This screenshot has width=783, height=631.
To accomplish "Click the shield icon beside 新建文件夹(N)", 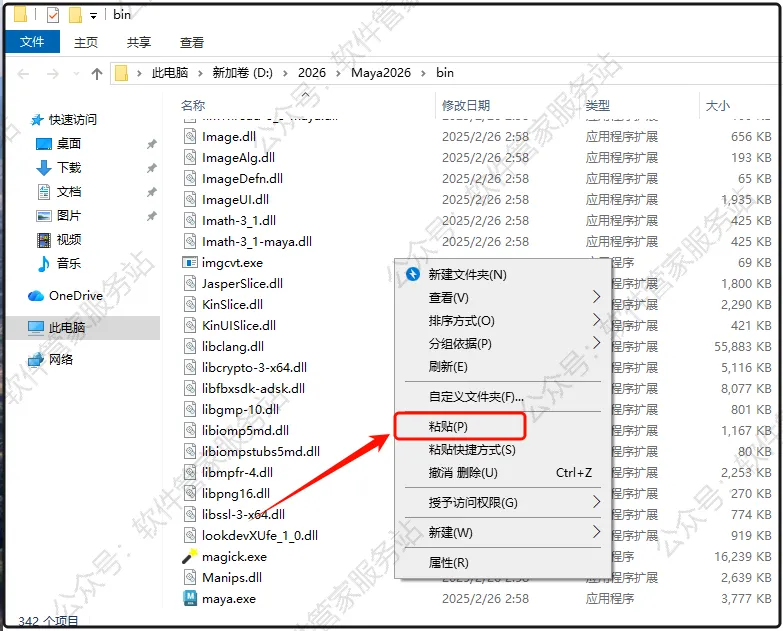I will [x=412, y=274].
